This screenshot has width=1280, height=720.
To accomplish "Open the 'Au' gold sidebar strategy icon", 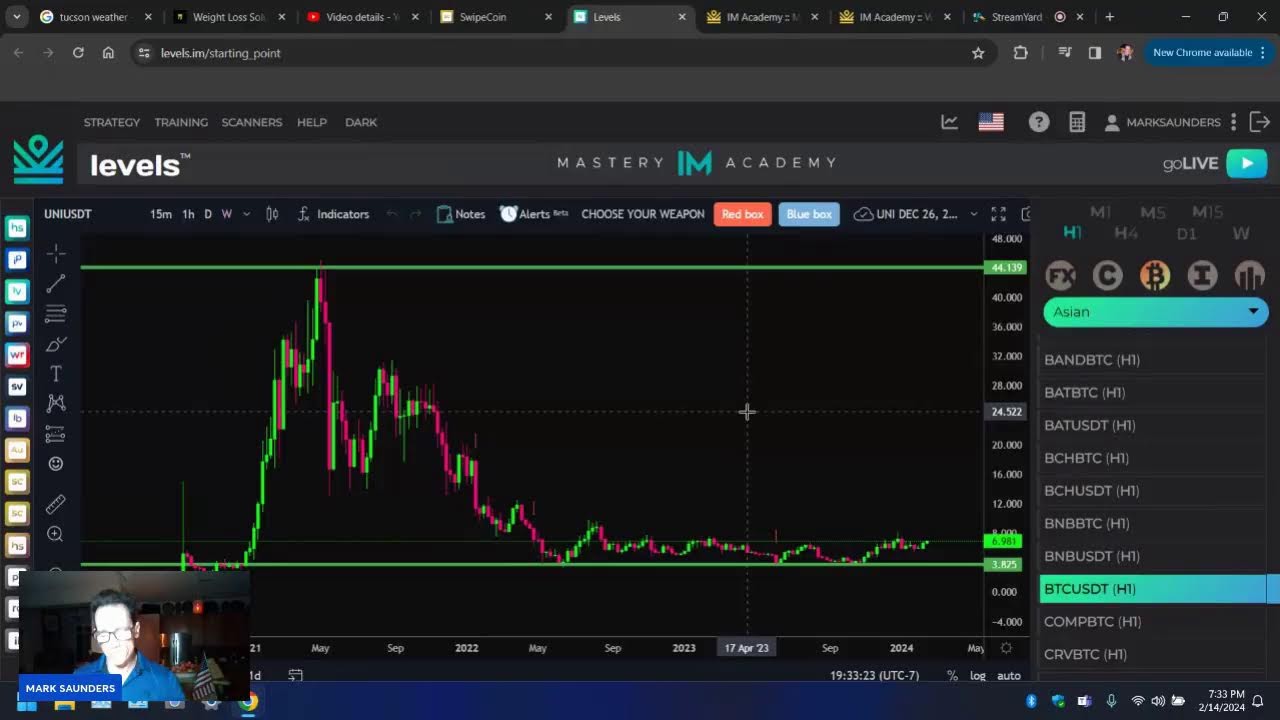I will 16,450.
